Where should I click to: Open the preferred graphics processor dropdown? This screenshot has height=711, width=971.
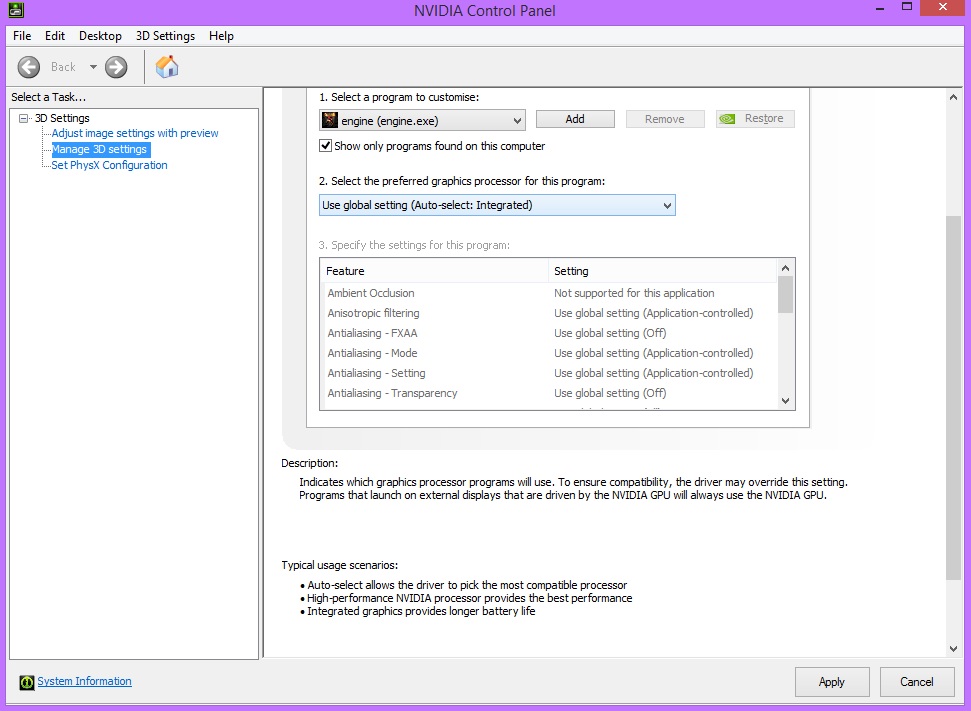point(497,205)
